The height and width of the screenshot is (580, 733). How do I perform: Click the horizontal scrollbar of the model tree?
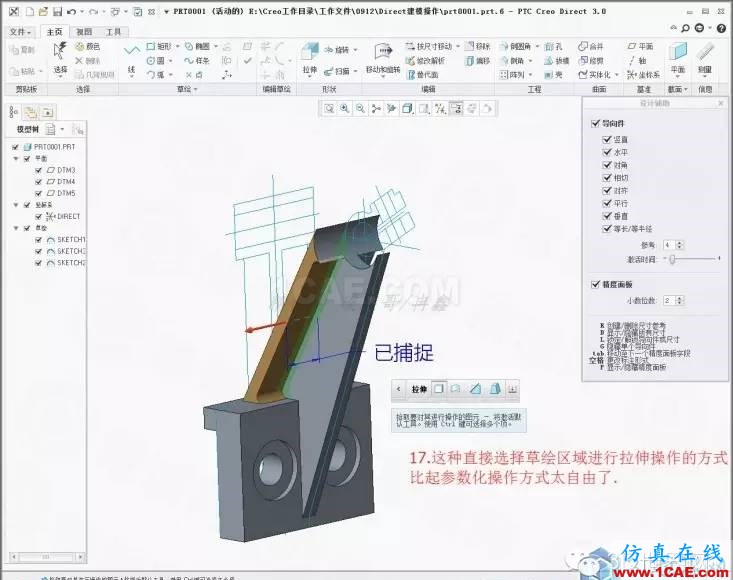[47, 557]
